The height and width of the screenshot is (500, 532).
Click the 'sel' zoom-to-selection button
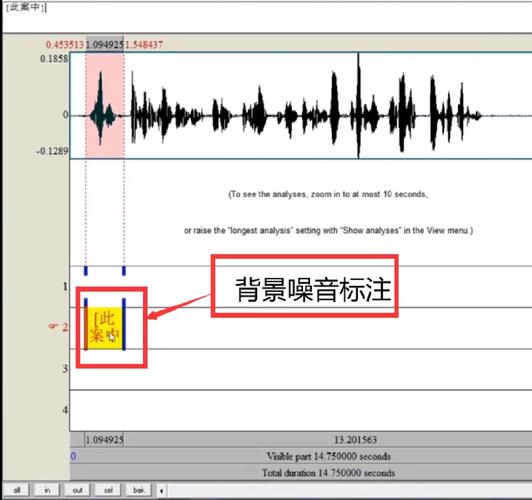(108, 490)
